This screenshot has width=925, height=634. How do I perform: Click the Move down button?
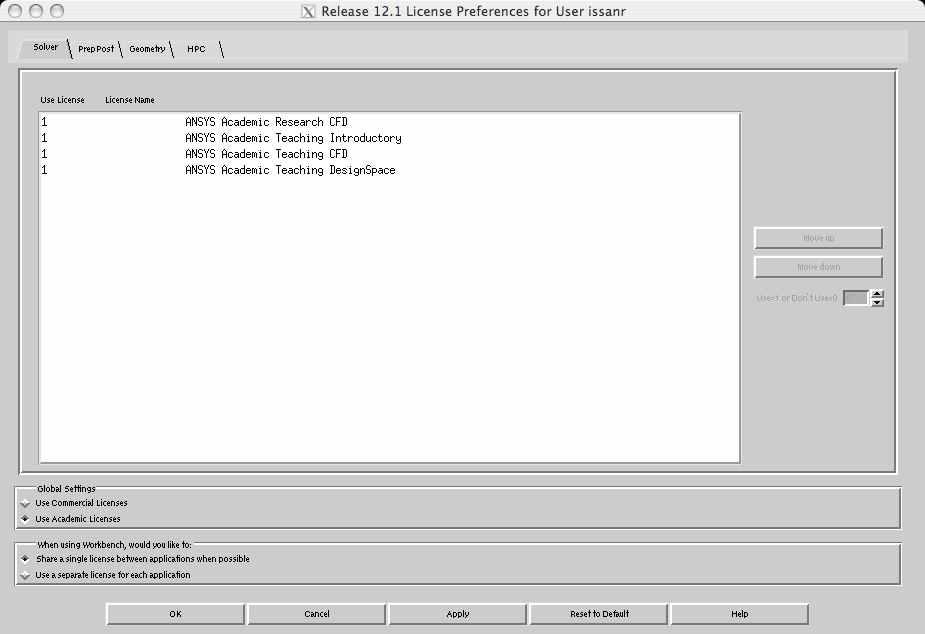[x=818, y=267]
